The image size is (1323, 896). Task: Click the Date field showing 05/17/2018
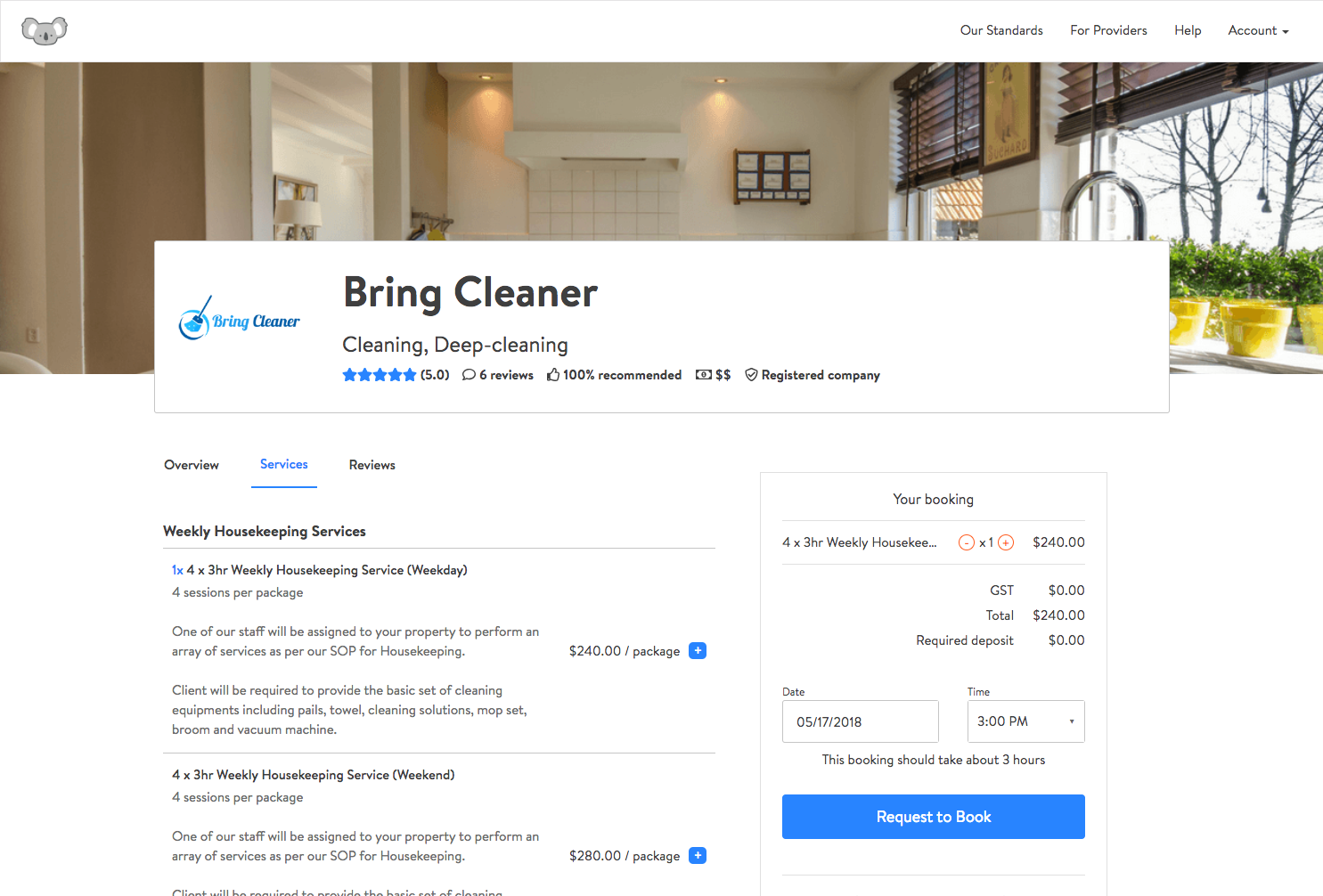(x=861, y=721)
